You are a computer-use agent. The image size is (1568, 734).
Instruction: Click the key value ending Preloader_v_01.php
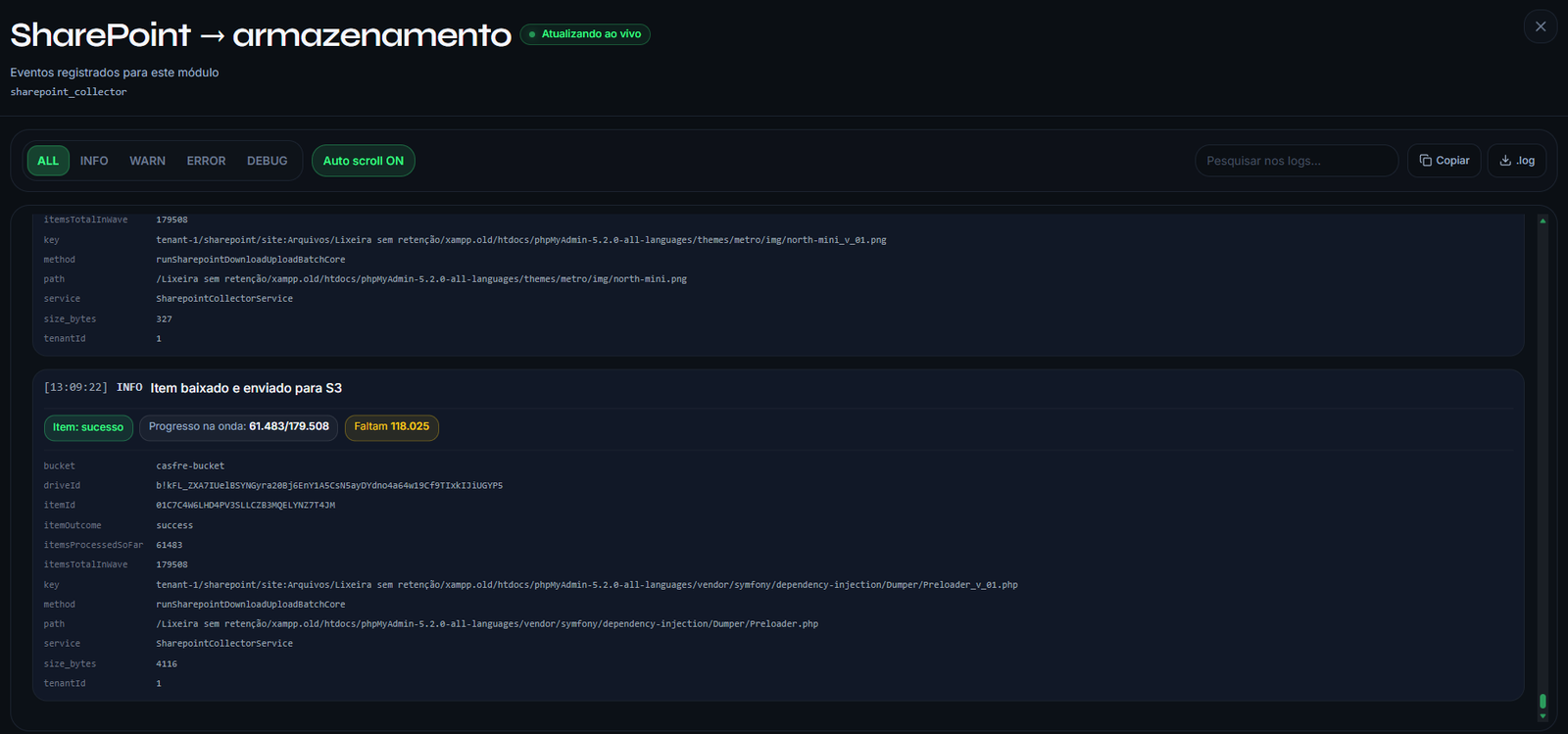click(x=587, y=585)
